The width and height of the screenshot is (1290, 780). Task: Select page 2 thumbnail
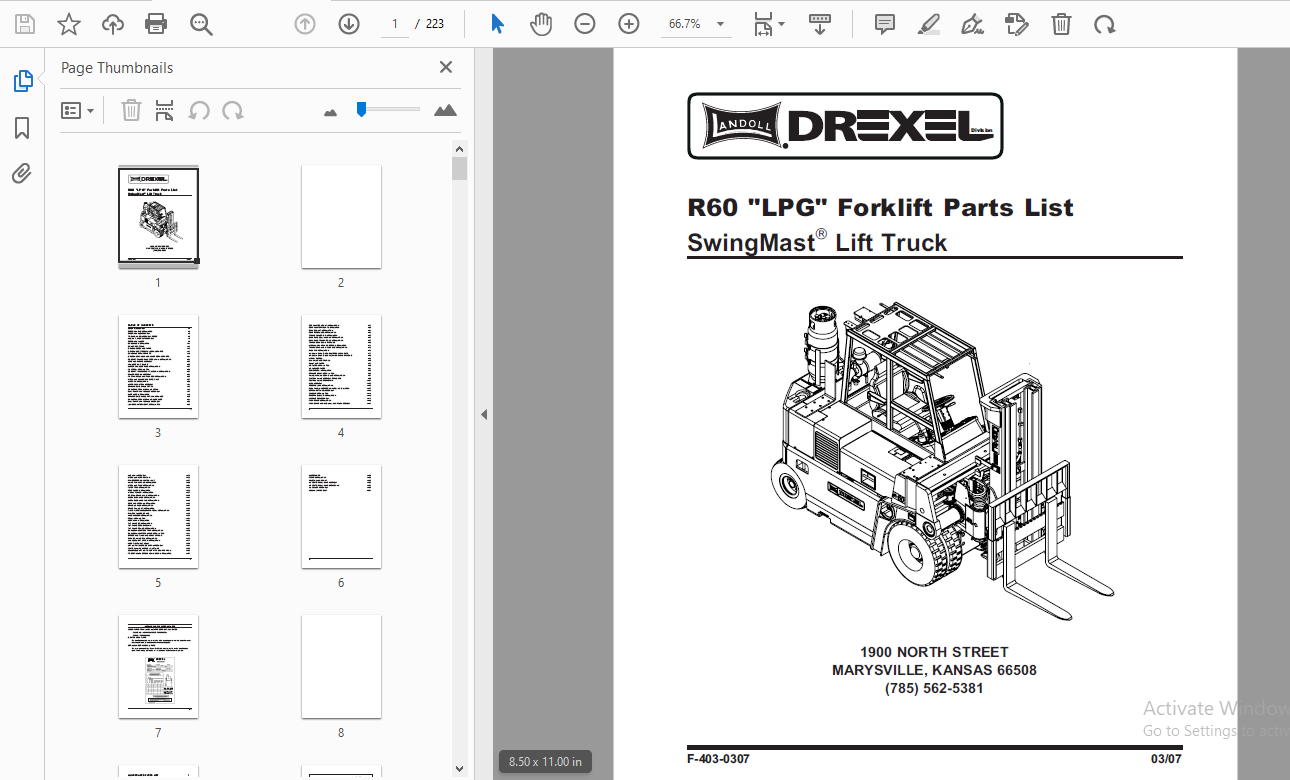coord(341,216)
